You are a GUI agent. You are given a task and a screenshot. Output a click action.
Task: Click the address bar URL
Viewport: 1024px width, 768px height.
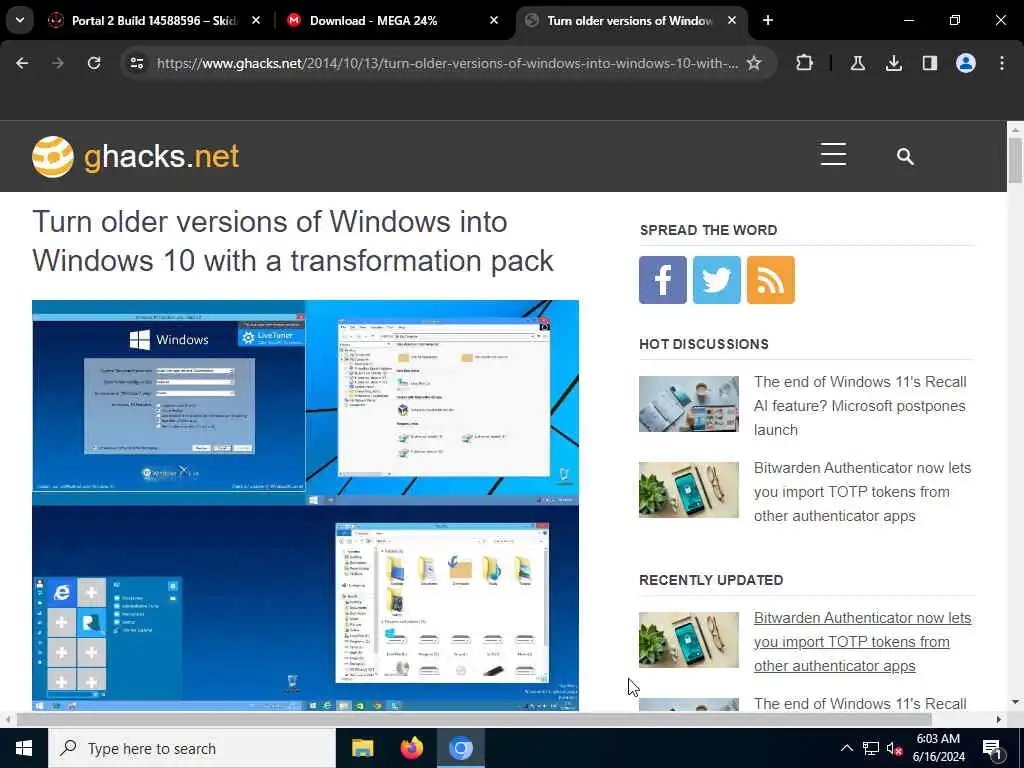pyautogui.click(x=447, y=63)
